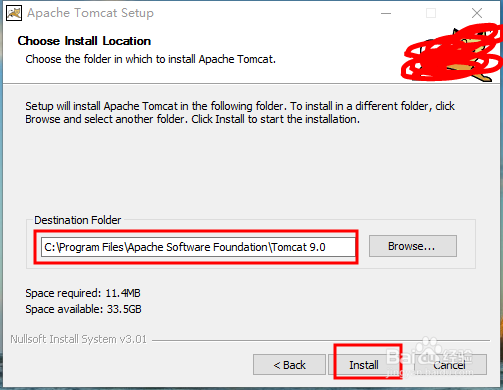Start installation with the Install button

pos(364,365)
